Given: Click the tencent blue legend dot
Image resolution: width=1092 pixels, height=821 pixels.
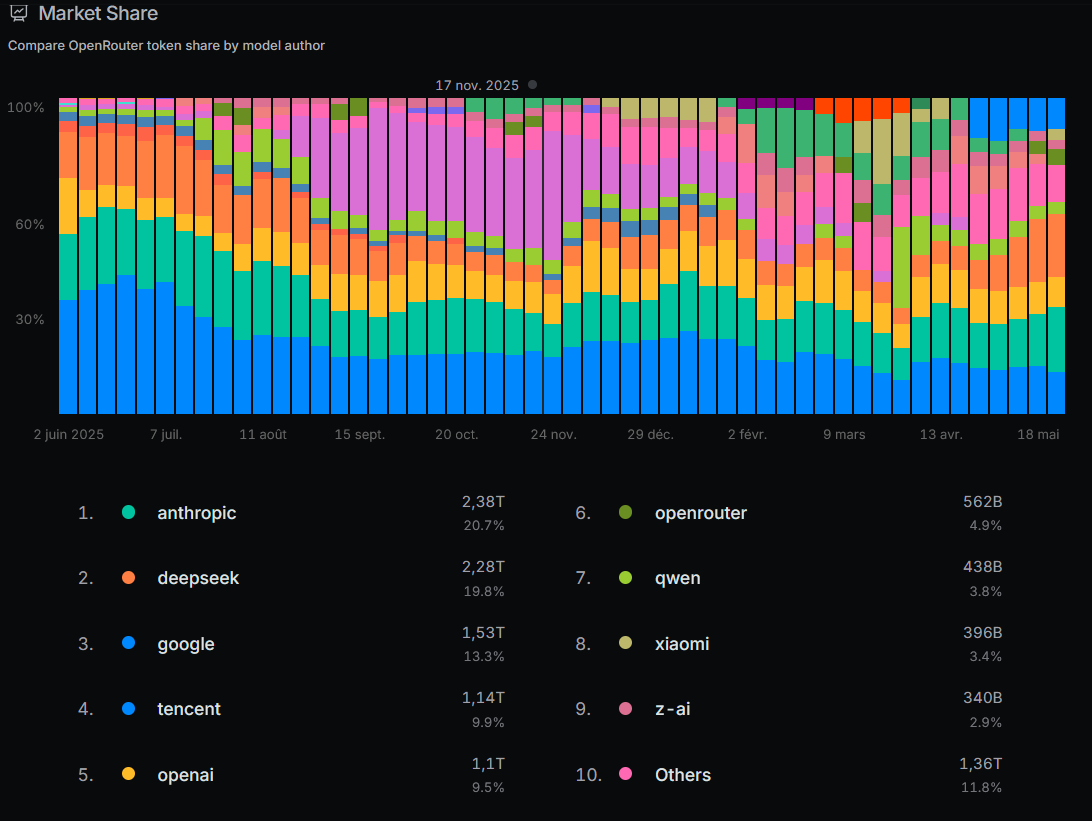Looking at the screenshot, I should [x=128, y=709].
